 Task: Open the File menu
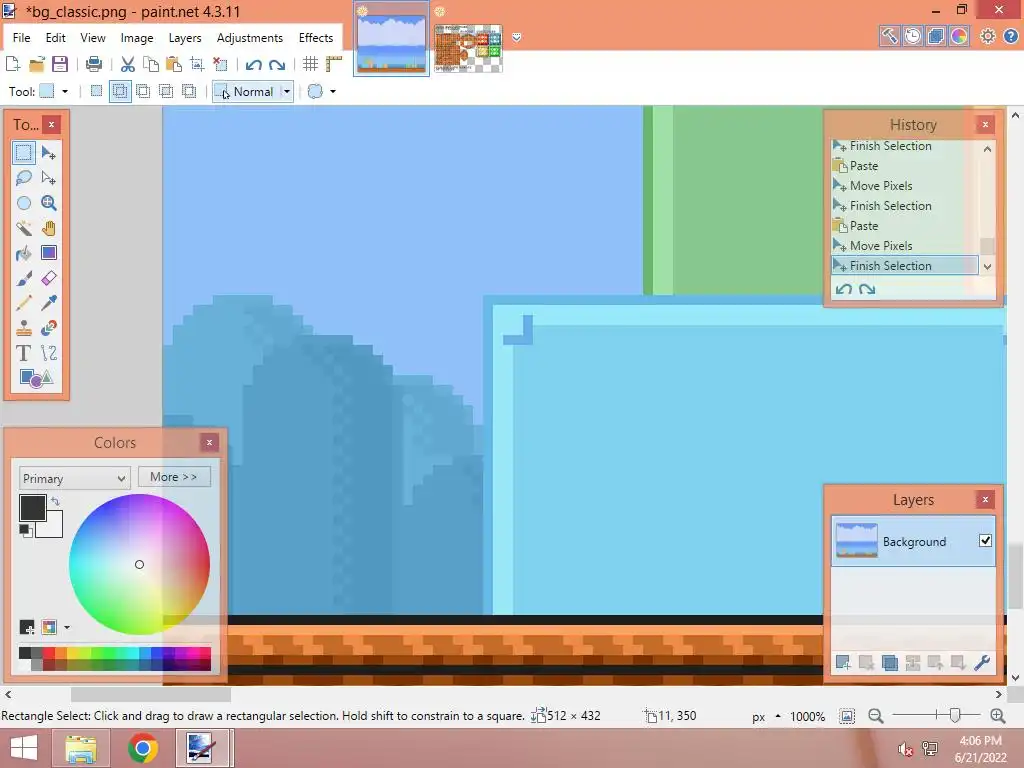(22, 38)
